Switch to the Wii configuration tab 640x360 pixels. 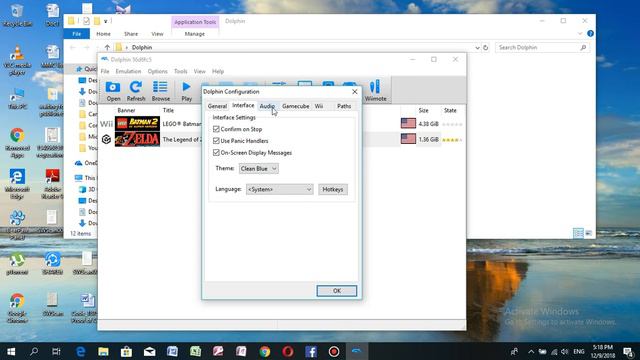pyautogui.click(x=319, y=106)
